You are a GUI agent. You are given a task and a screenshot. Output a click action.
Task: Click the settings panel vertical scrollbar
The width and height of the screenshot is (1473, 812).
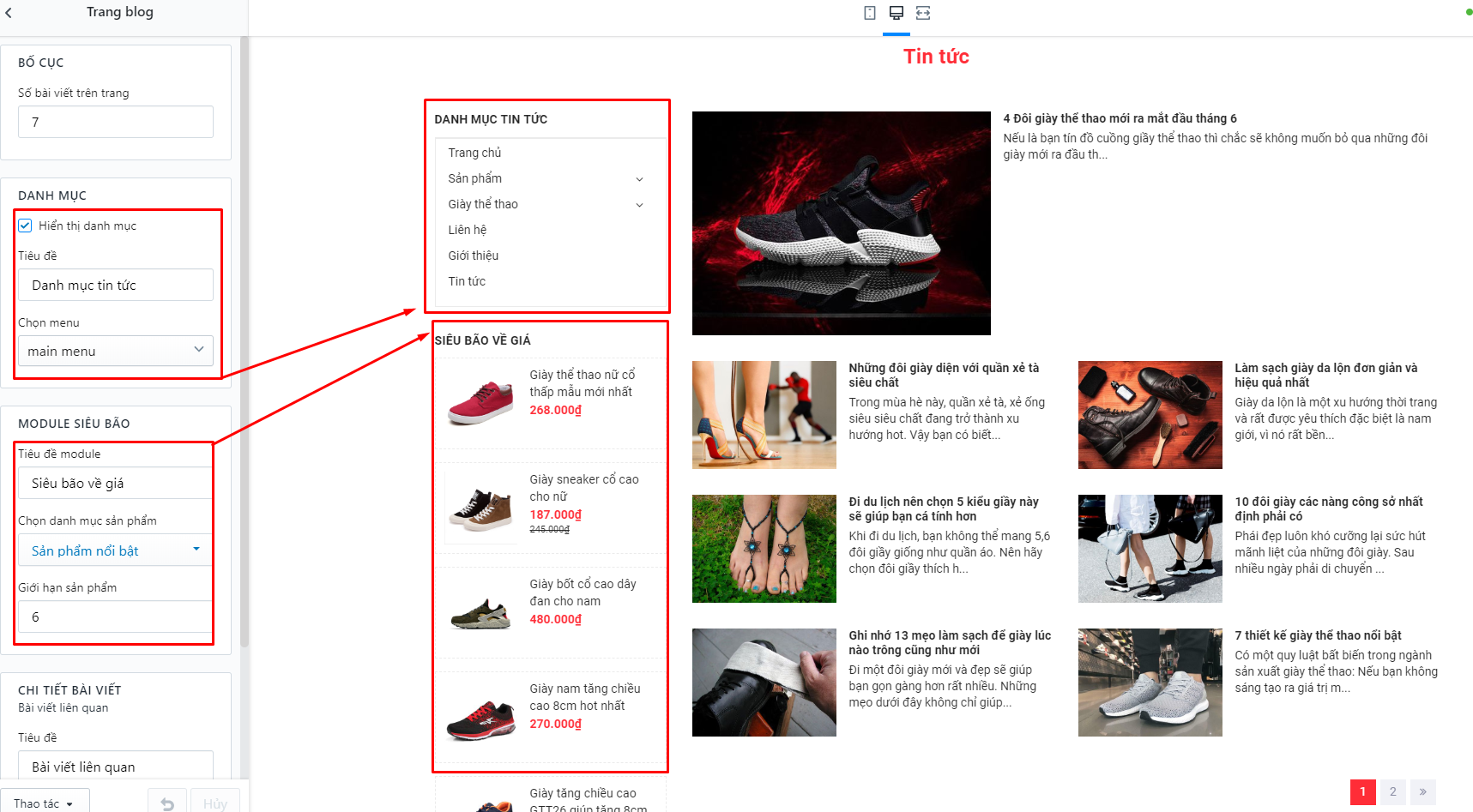[x=244, y=343]
